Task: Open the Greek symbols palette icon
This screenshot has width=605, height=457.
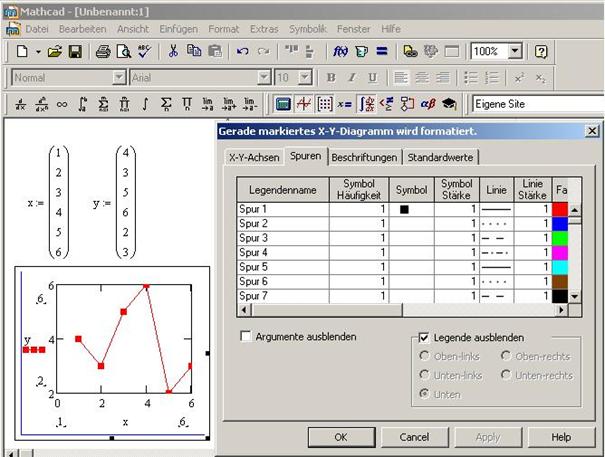Action: (428, 104)
